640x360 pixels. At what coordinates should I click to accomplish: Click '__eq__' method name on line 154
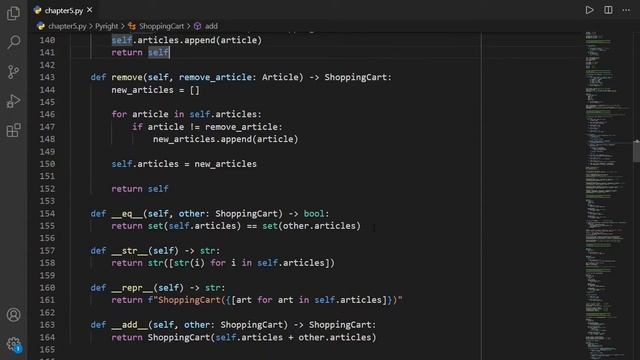coord(127,213)
